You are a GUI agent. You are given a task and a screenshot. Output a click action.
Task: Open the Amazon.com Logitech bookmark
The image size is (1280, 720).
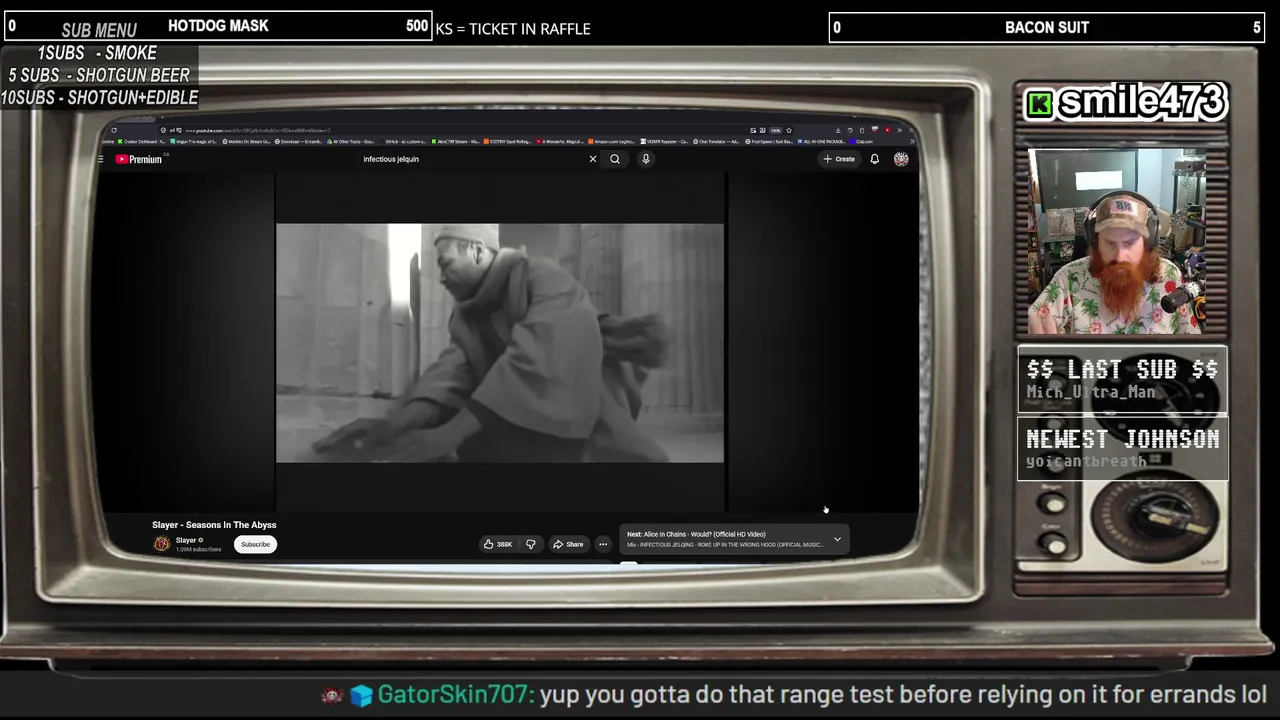(612, 142)
